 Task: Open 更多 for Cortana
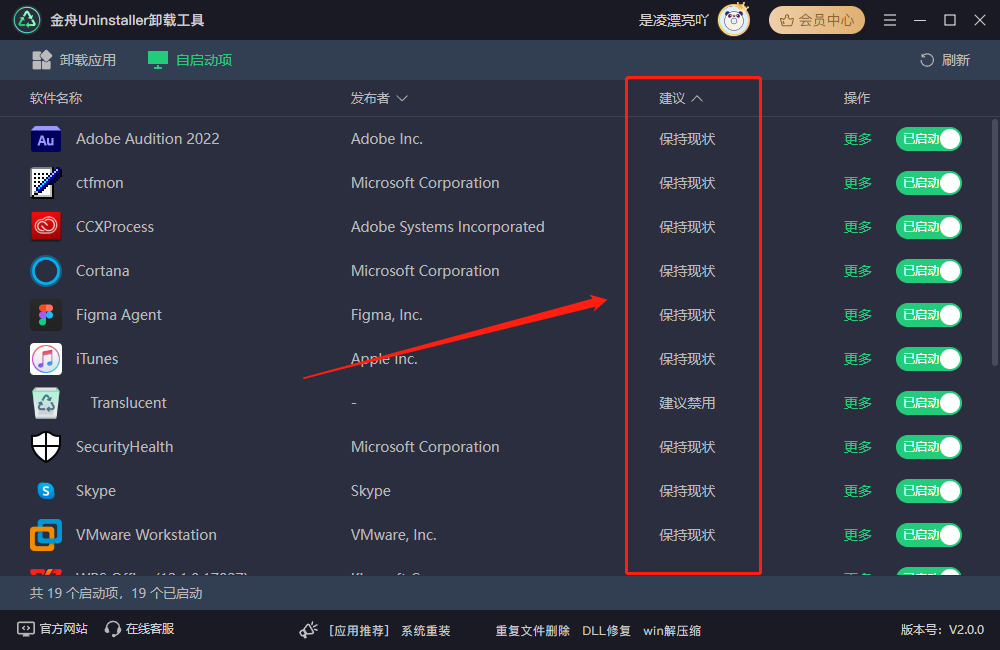point(857,271)
